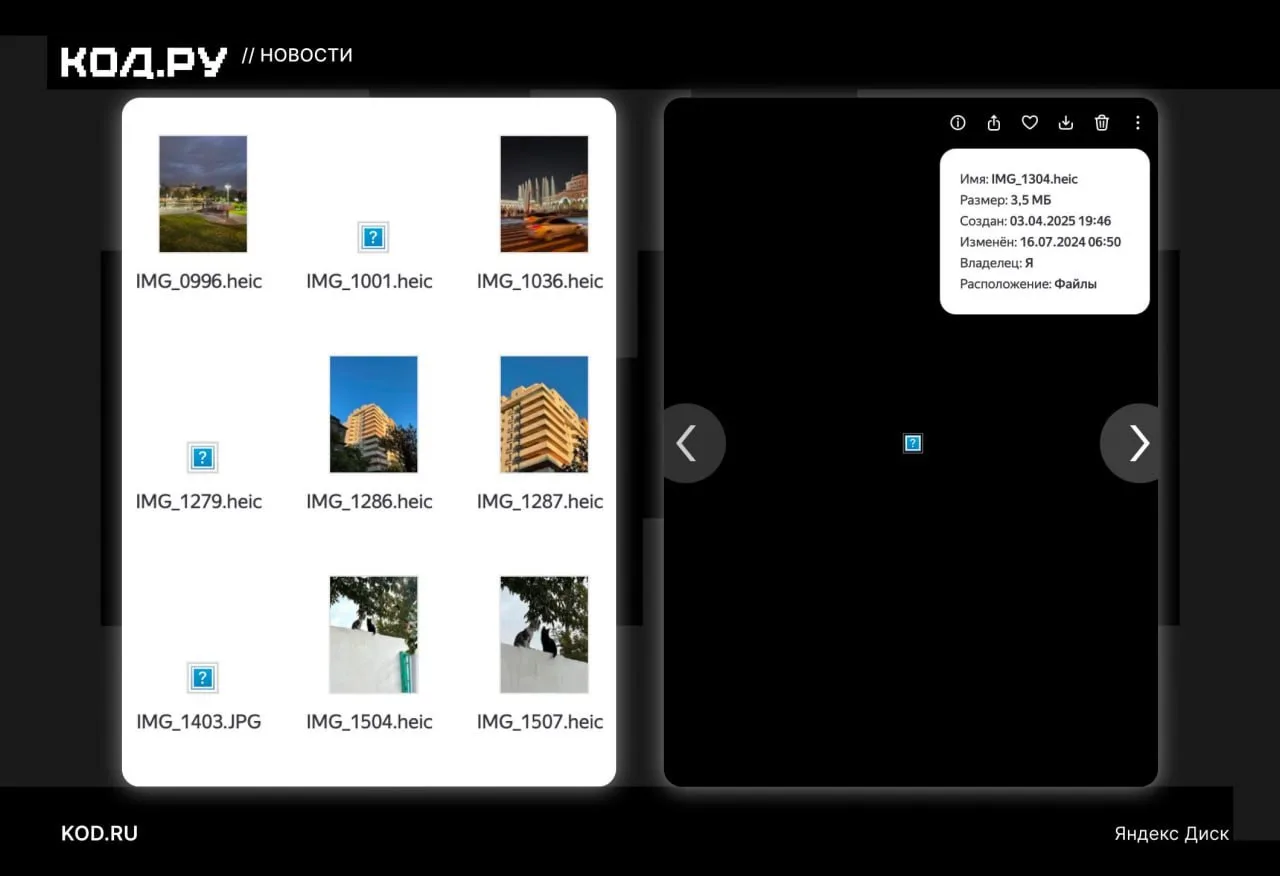Click IMG_1403.JPG missing preview icon
This screenshot has height=876, width=1280.
click(x=202, y=678)
